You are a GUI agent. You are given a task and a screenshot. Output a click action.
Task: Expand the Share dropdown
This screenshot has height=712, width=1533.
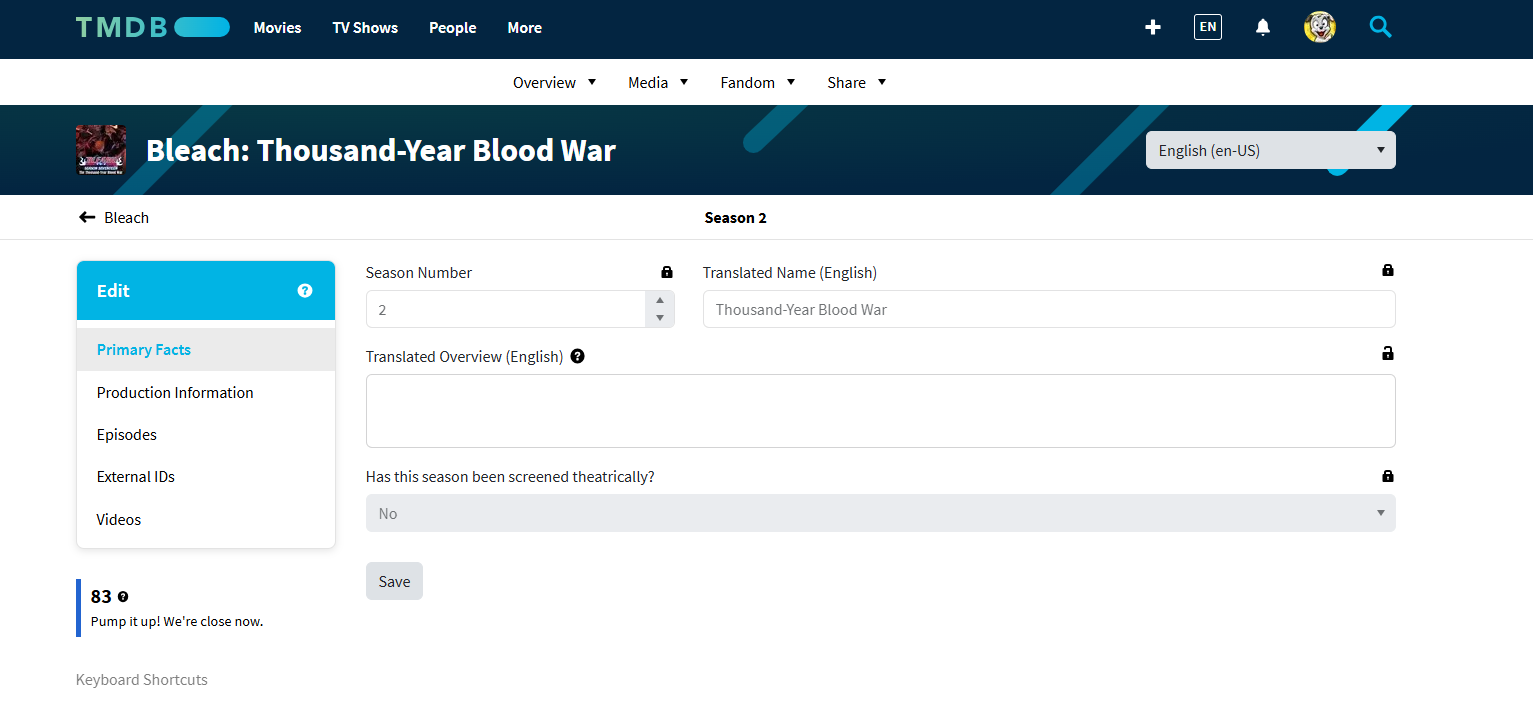coord(857,82)
